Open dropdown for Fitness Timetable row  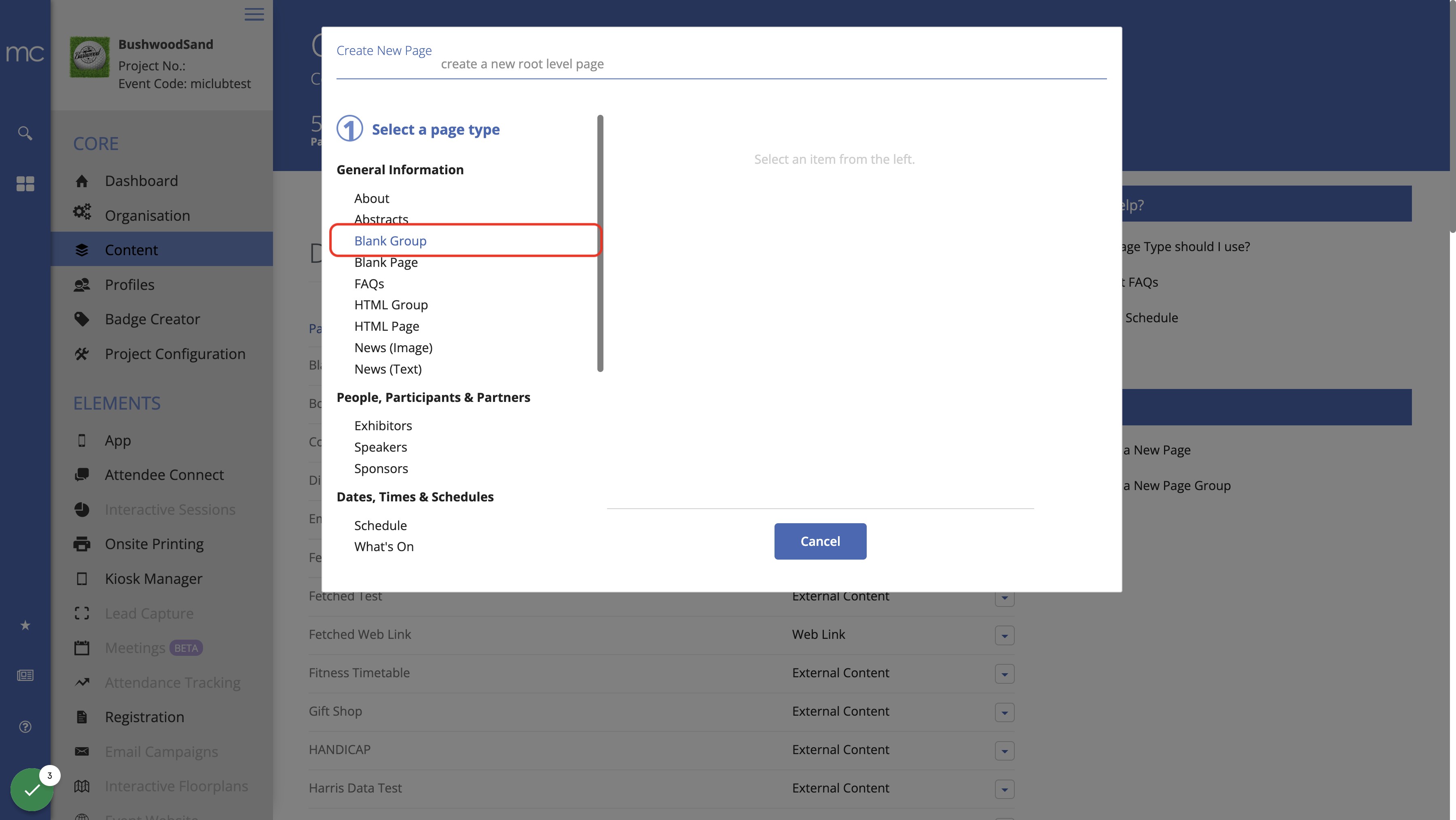(1004, 674)
